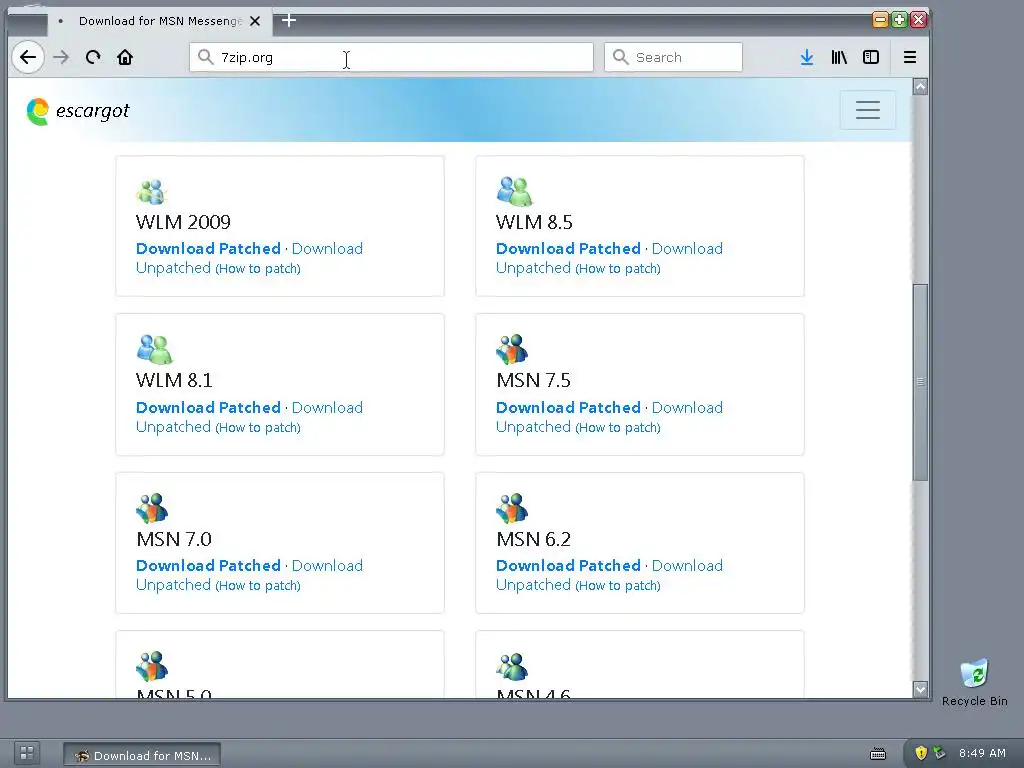This screenshot has width=1024, height=768.
Task: Open the Downloads panel arrow icon
Action: (807, 57)
